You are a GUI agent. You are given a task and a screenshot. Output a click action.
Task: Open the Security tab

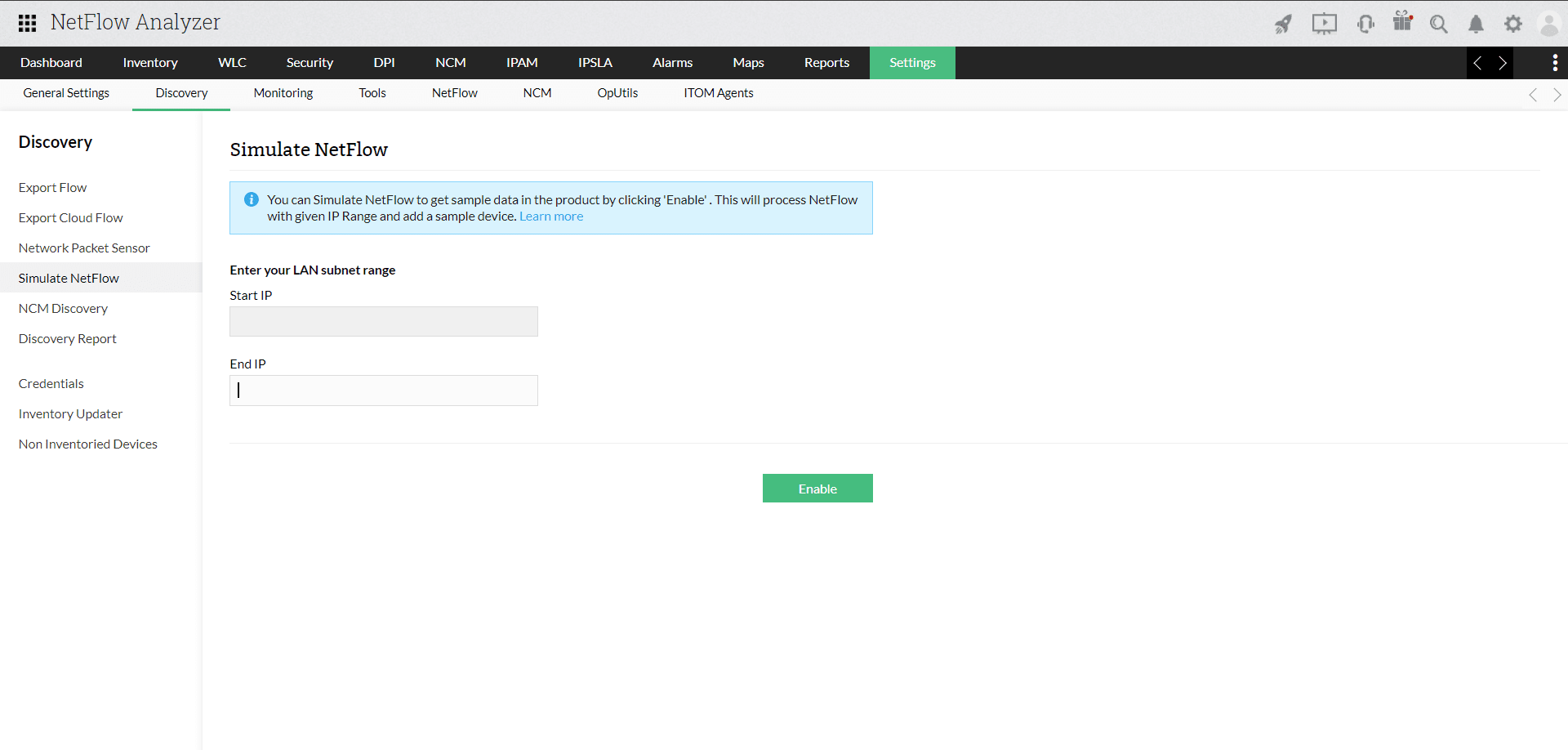pos(310,63)
